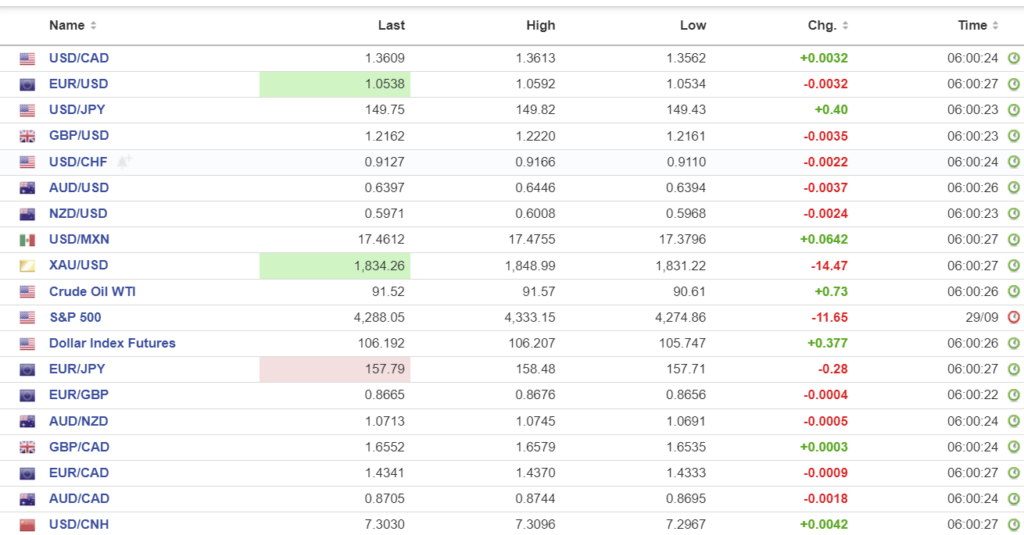Open the Dollar Index Futures link
The image size is (1024, 535).
tap(112, 343)
